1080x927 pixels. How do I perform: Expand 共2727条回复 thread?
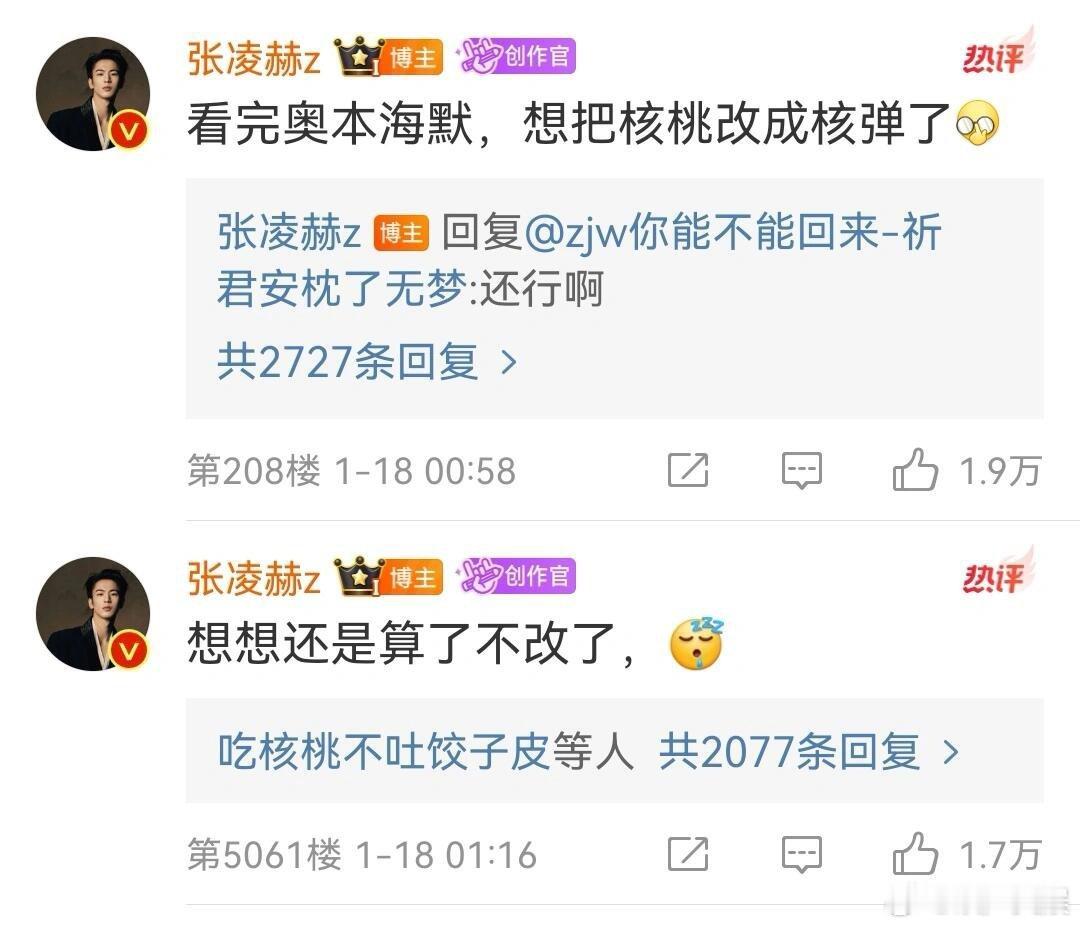click(366, 362)
